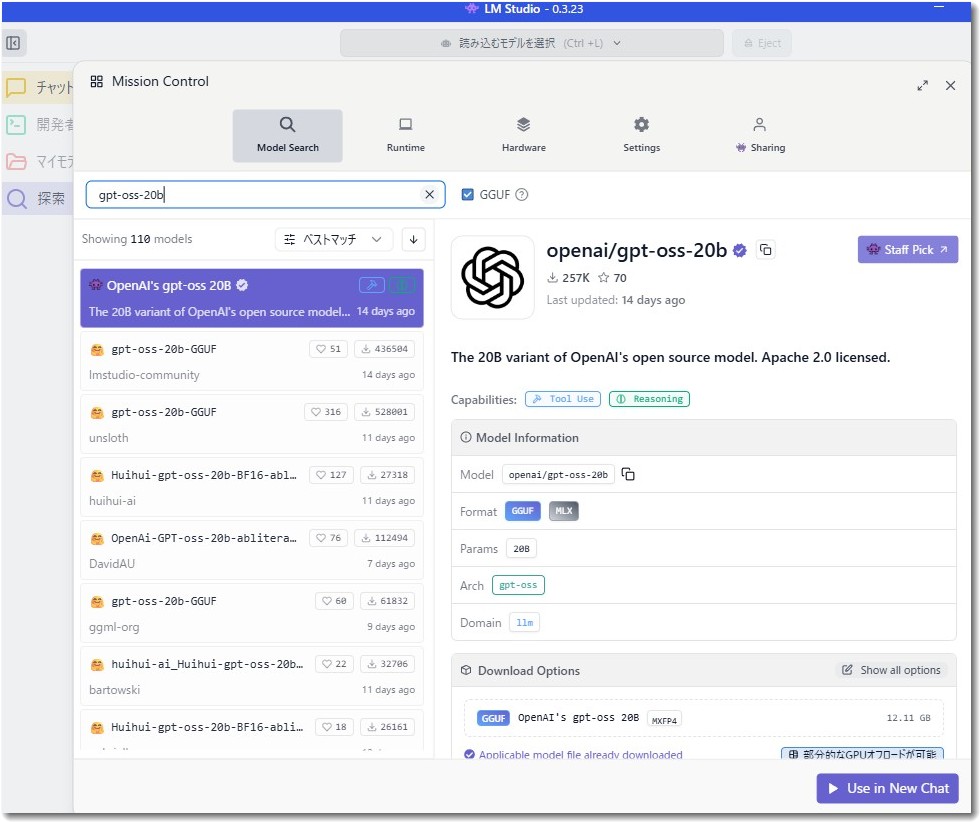
Task: Click the 20B params tag
Action: [521, 549]
